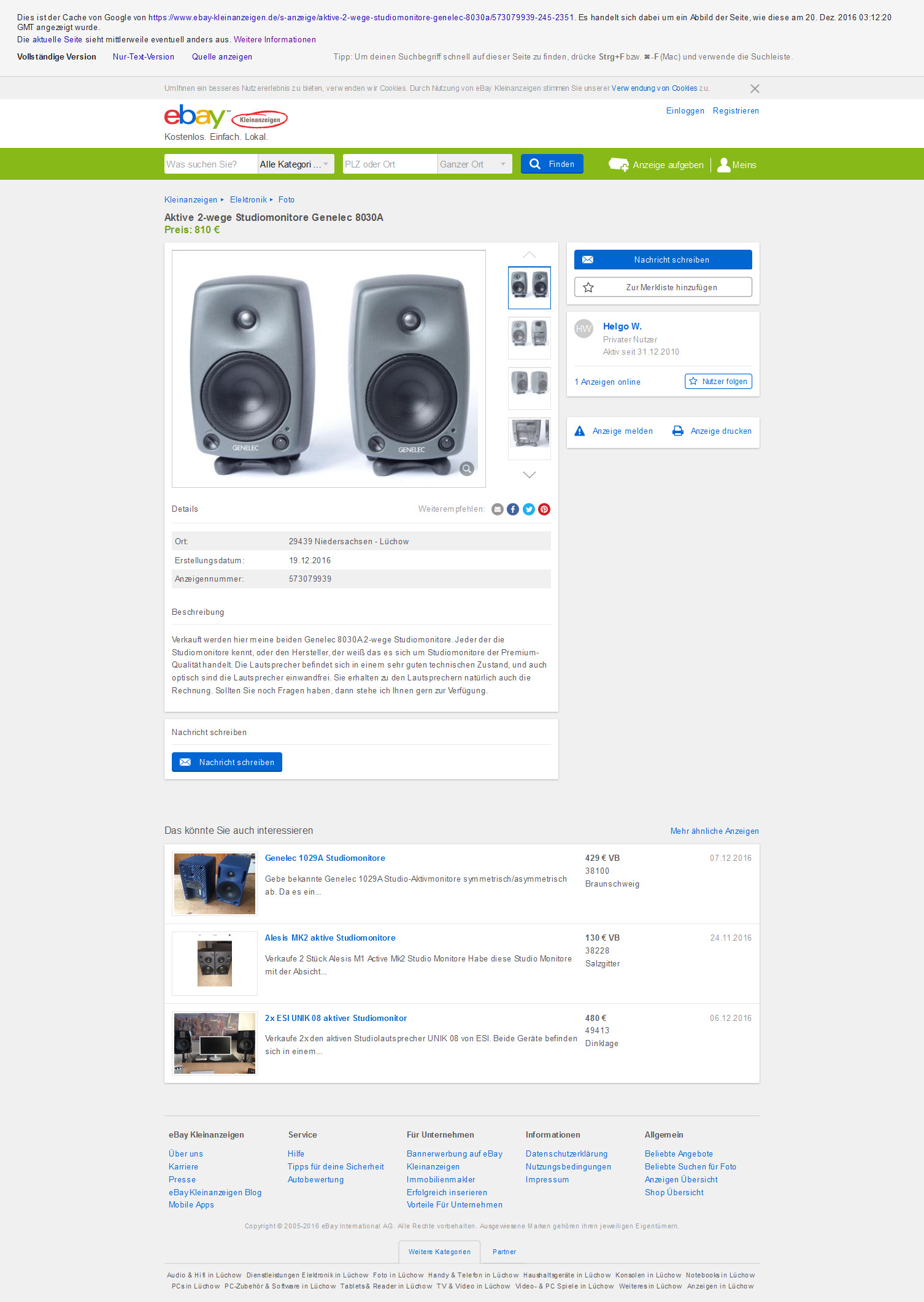Open Tipps für deine Sicherheit link

pos(336,1166)
